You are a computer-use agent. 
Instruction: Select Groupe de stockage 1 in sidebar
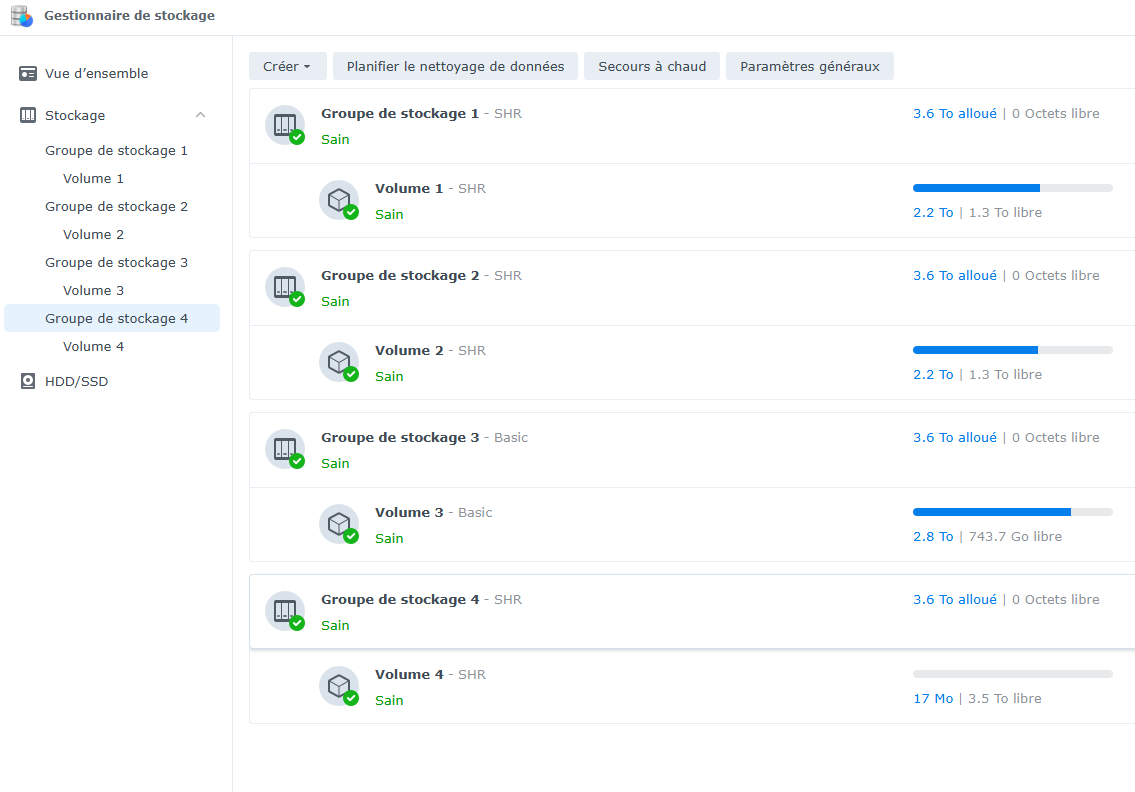pos(116,151)
